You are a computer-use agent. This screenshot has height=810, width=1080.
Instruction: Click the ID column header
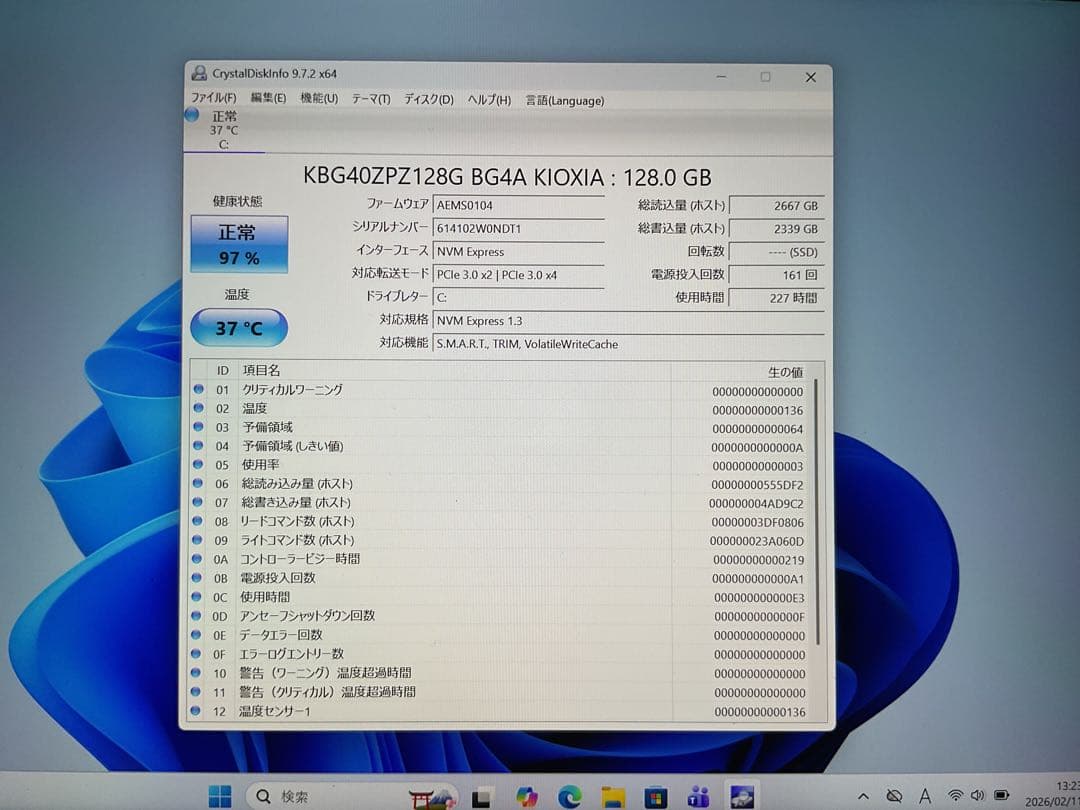pyautogui.click(x=222, y=371)
